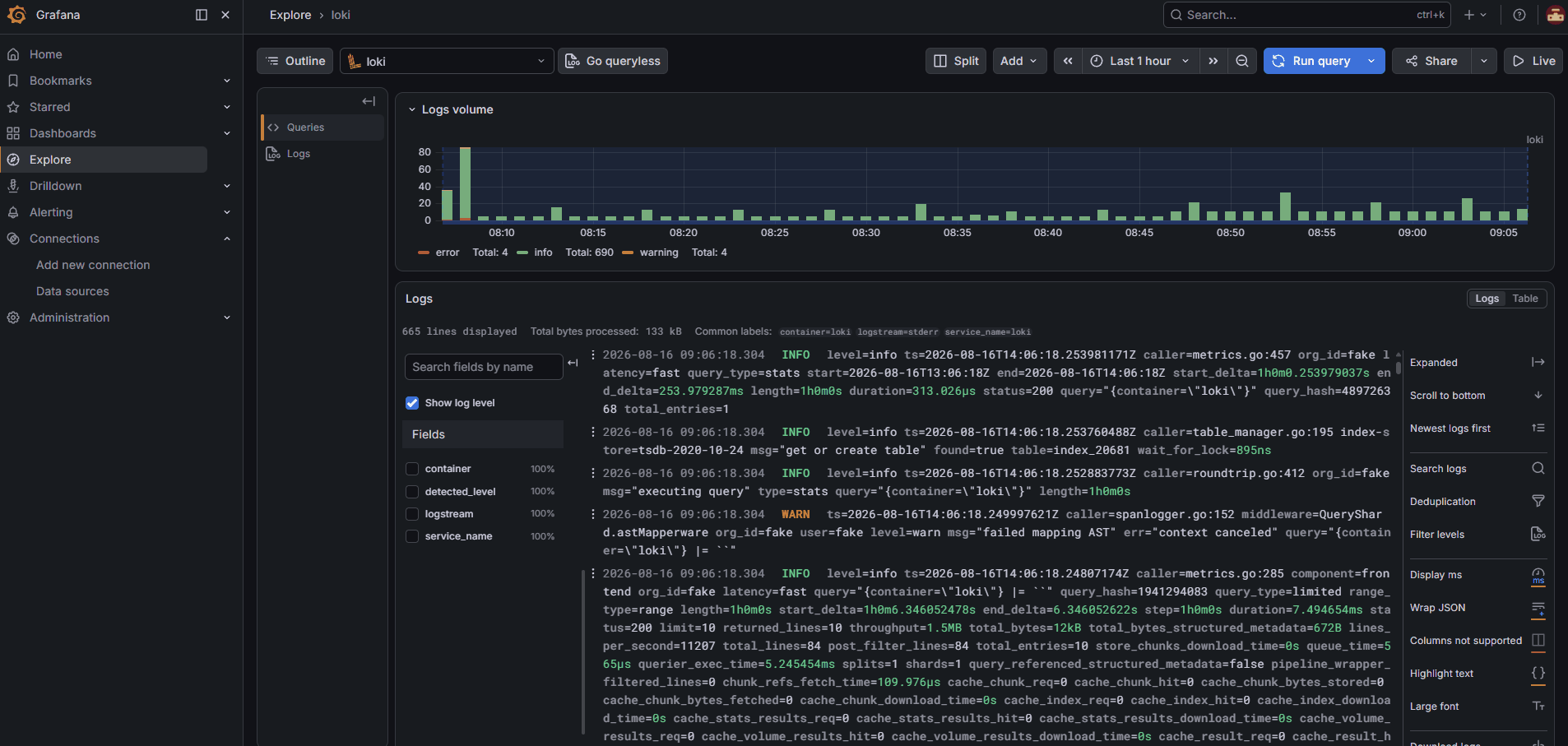
Task: Click the Grafana logo icon
Action: click(16, 15)
